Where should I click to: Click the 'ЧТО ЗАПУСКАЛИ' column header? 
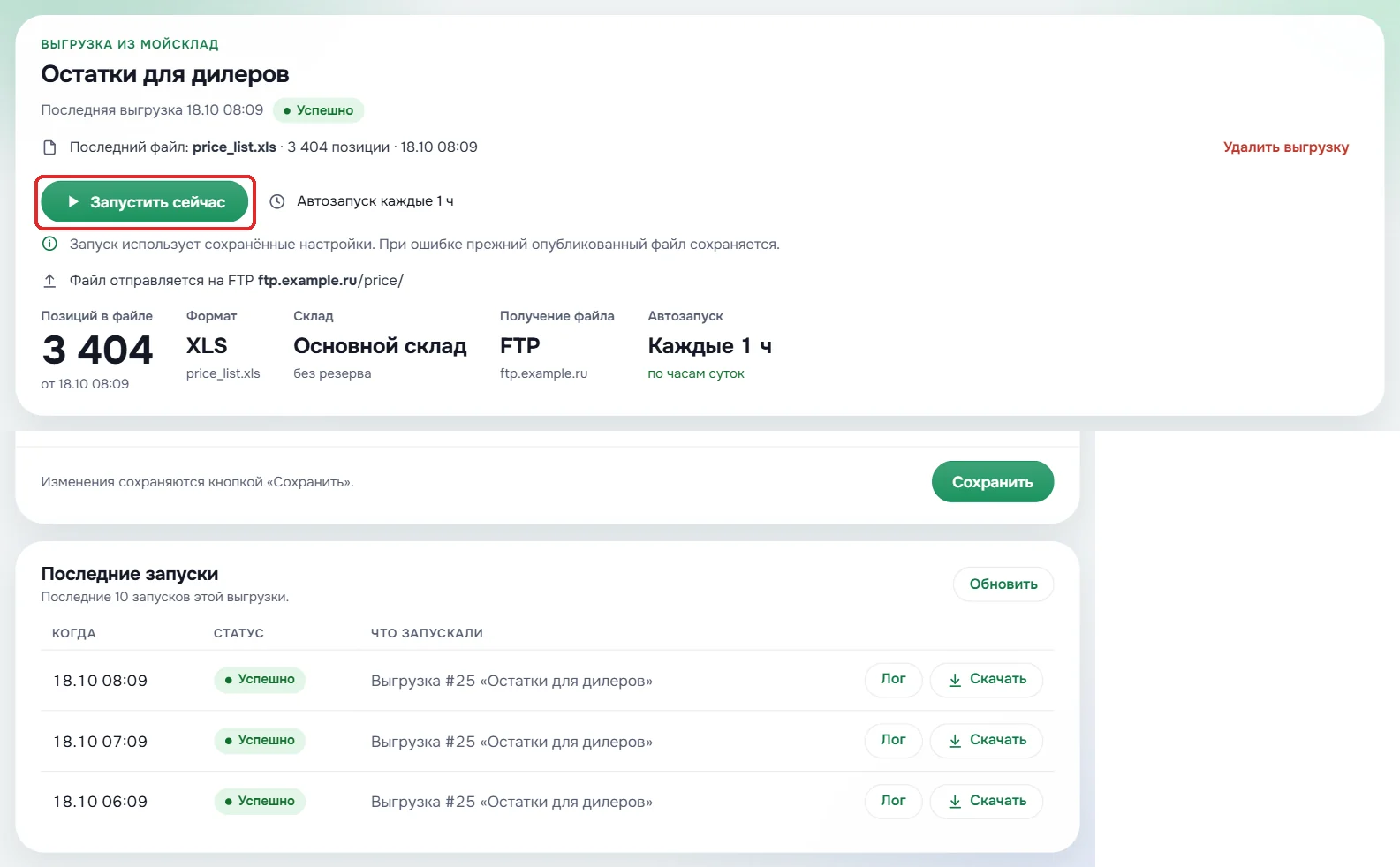point(427,633)
